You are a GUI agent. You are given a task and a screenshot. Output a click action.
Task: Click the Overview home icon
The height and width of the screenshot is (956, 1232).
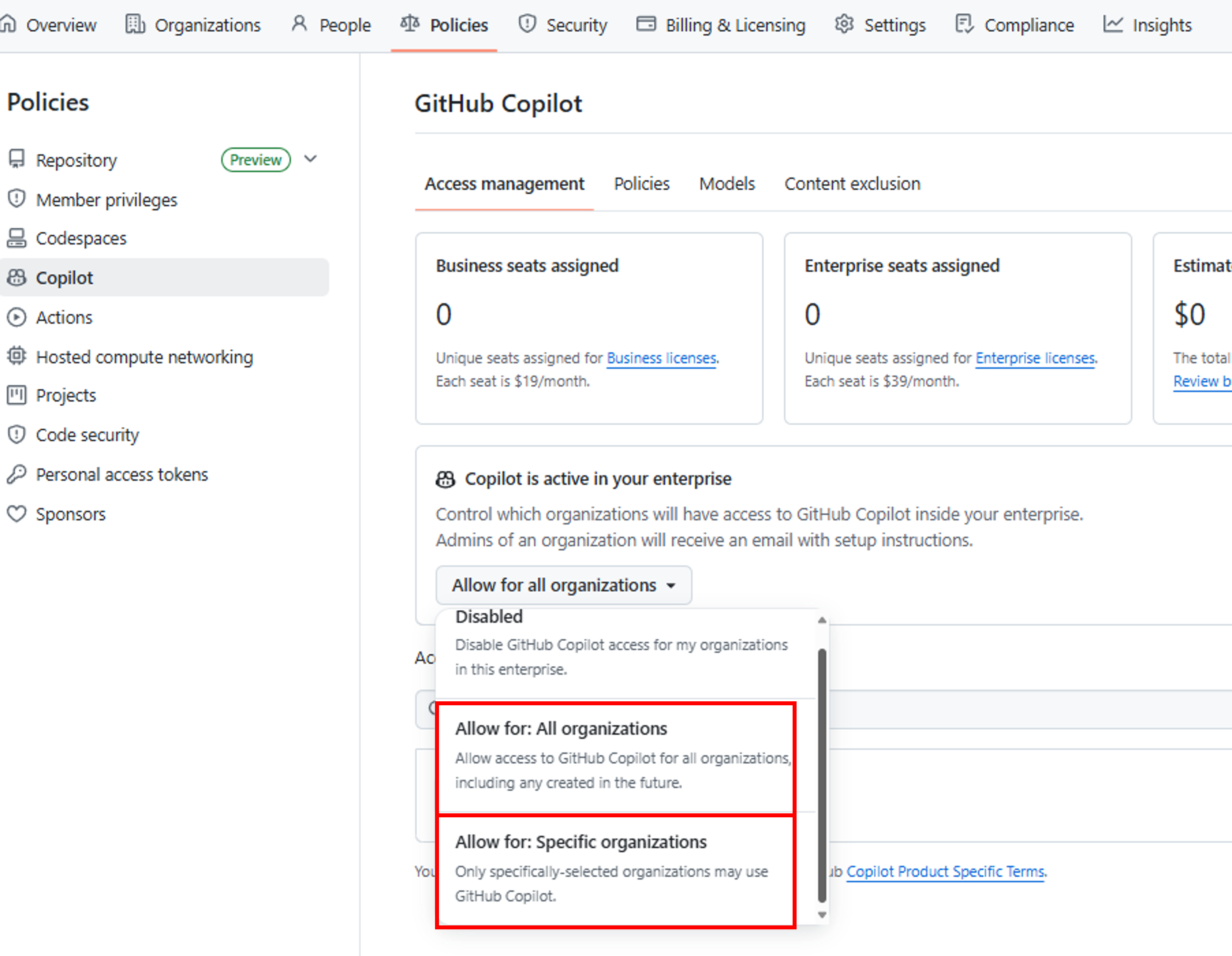click(x=8, y=24)
